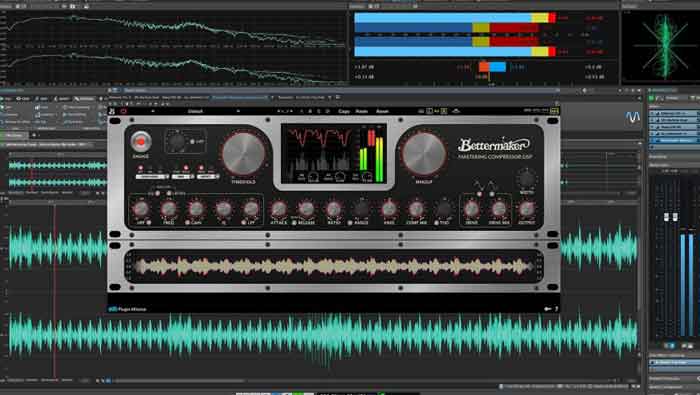Image resolution: width=700 pixels, height=395 pixels.
Task: Toggle the Range LED switch
Action: click(x=350, y=222)
